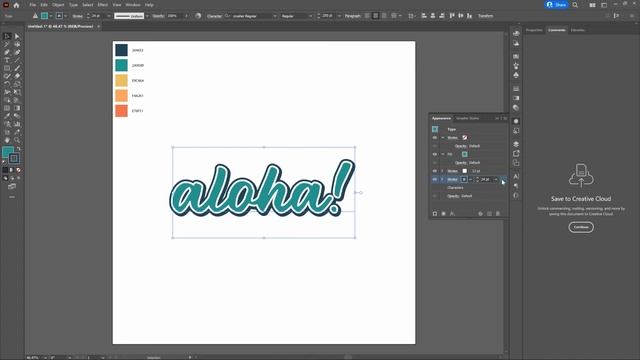This screenshot has width=640, height=360.
Task: Select the Pen tool
Action: coord(7,52)
